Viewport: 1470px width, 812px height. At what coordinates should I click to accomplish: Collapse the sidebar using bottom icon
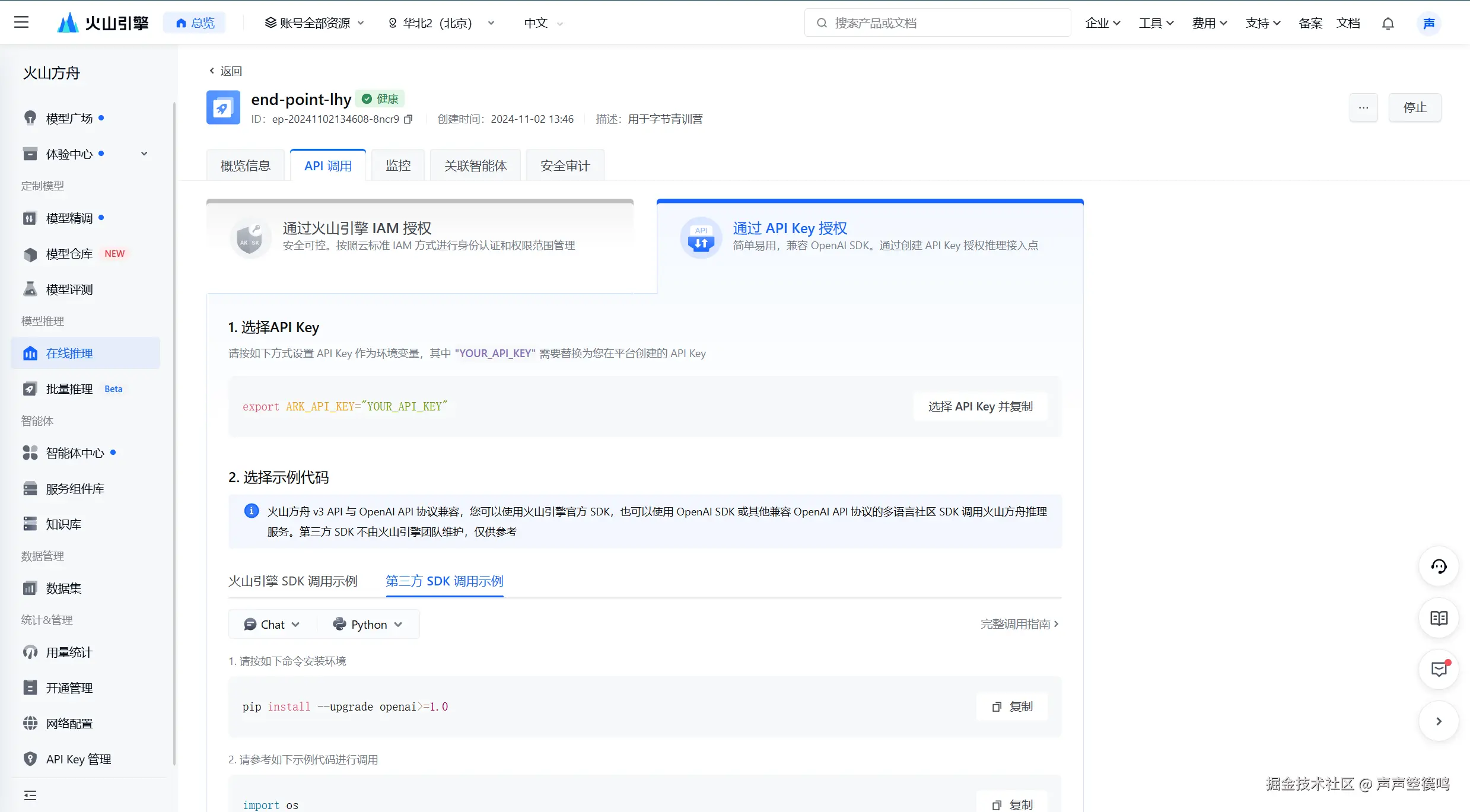coord(30,795)
